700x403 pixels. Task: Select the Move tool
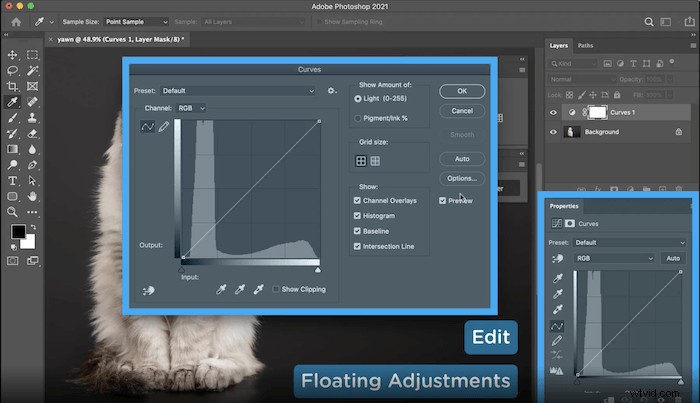(x=12, y=55)
